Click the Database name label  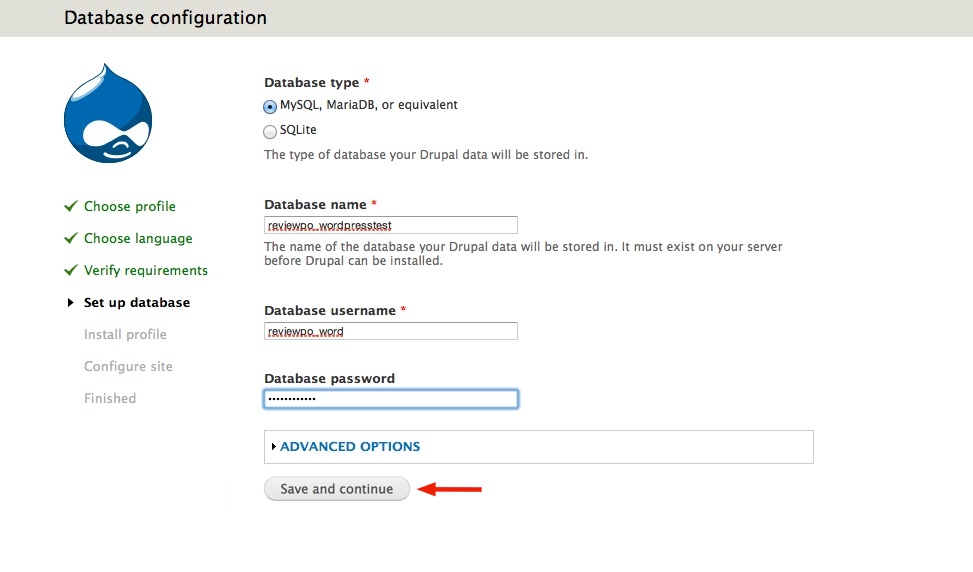click(x=315, y=205)
